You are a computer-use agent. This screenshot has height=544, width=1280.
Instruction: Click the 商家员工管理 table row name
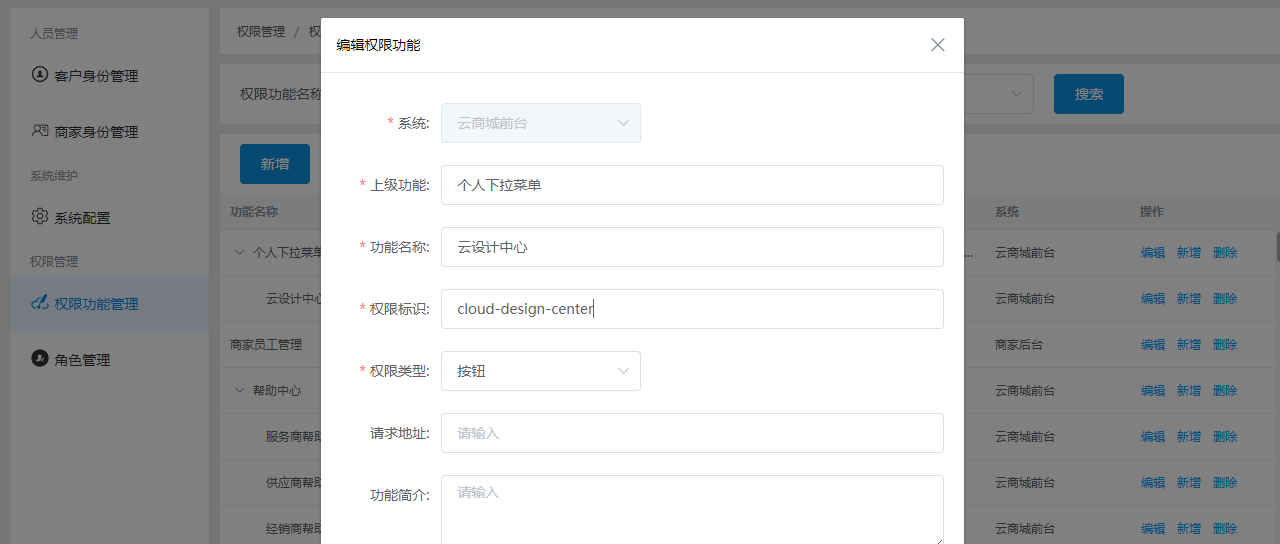pos(266,345)
